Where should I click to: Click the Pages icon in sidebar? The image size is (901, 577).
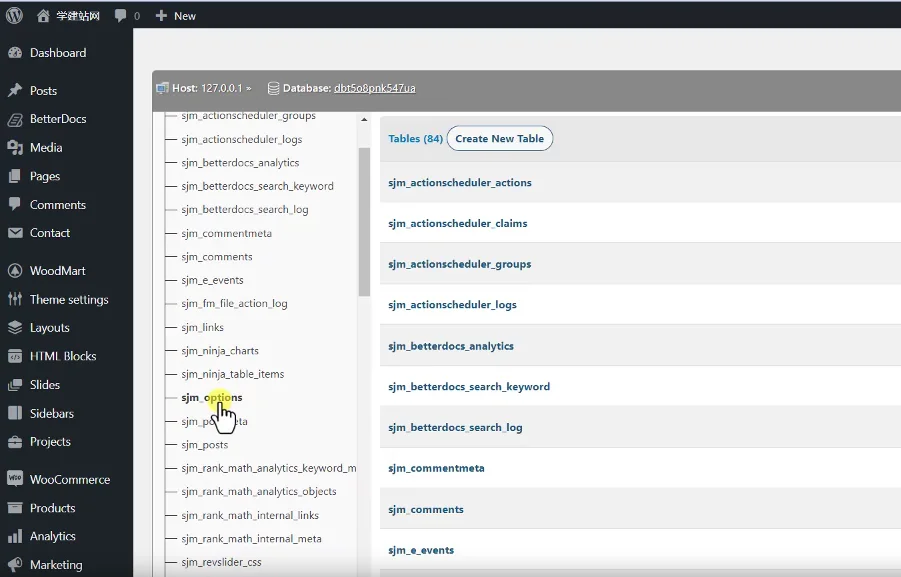(15, 176)
